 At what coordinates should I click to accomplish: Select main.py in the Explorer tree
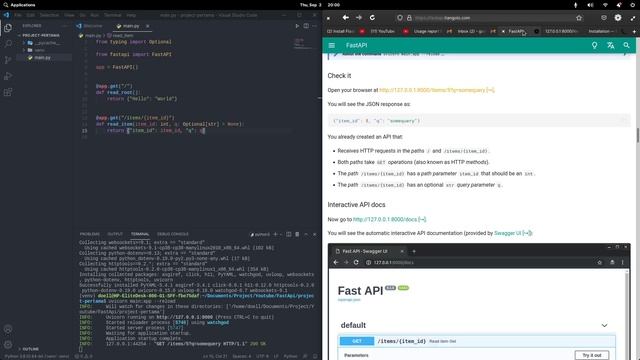coord(42,58)
